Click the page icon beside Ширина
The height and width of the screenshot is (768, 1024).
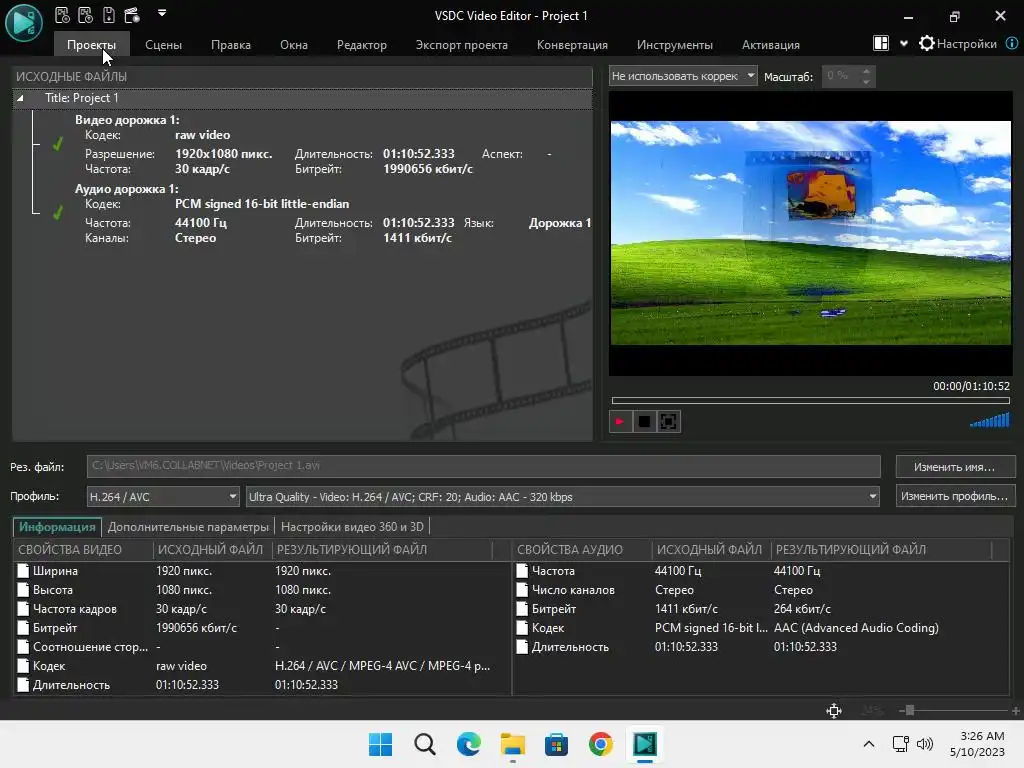(24, 571)
